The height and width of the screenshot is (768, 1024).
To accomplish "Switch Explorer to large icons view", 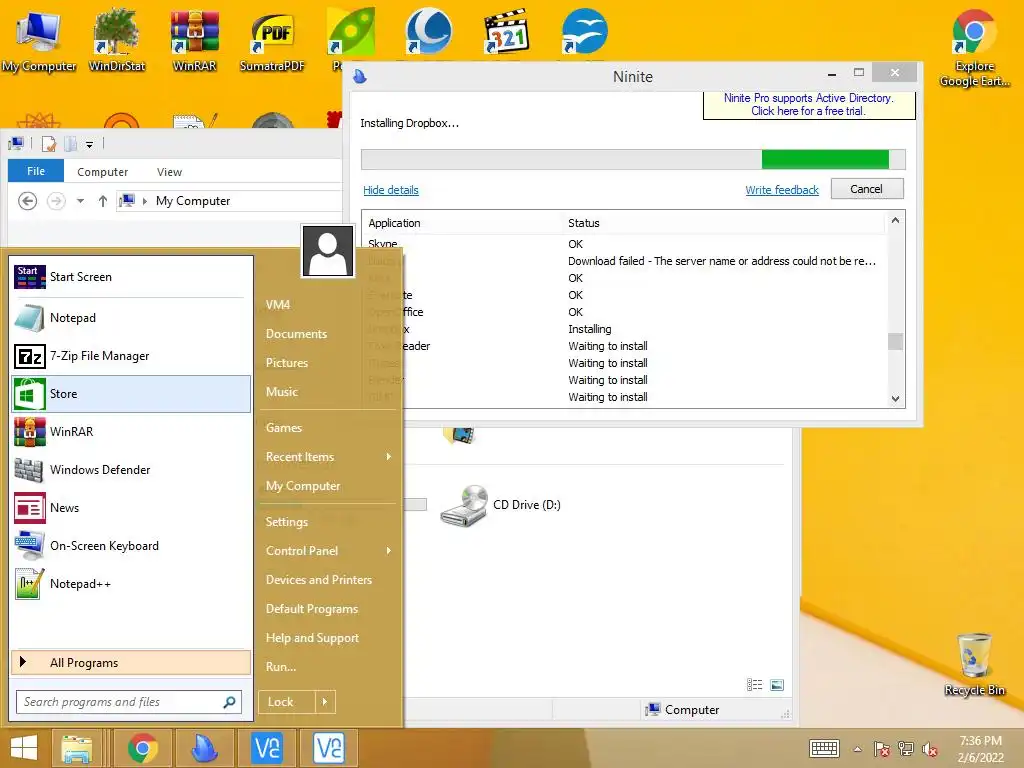I will 777,684.
